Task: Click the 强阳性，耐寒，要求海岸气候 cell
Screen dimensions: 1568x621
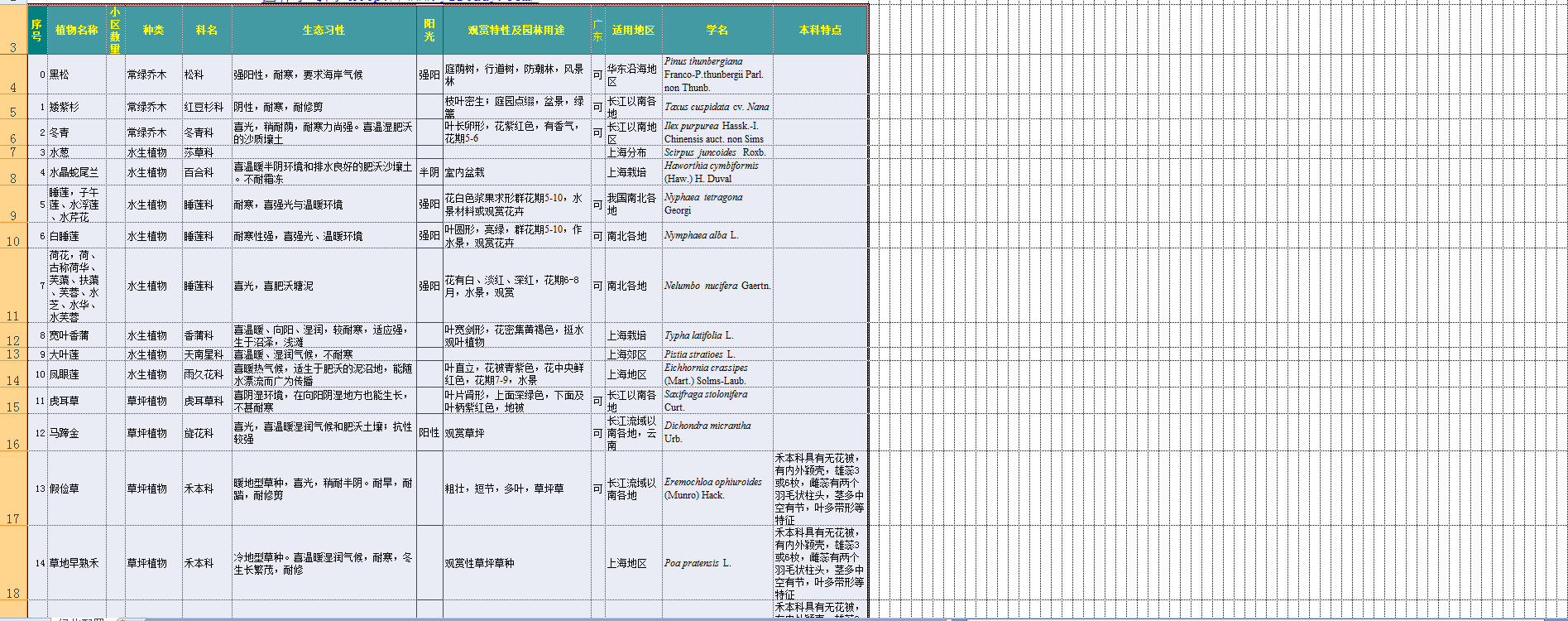Action: (324, 75)
